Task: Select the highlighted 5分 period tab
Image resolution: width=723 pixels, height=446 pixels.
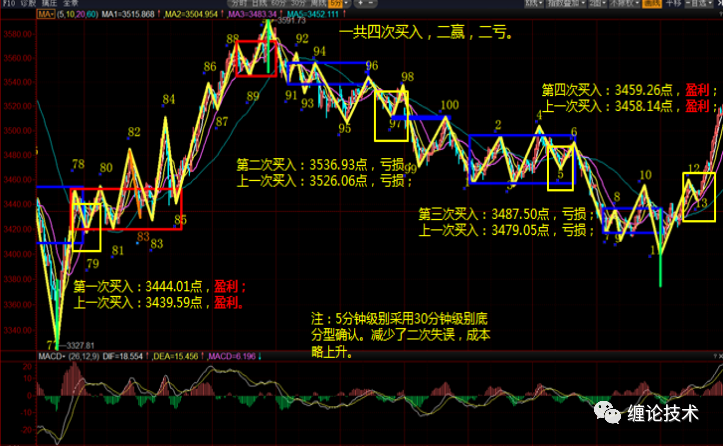Action: (335, 3)
